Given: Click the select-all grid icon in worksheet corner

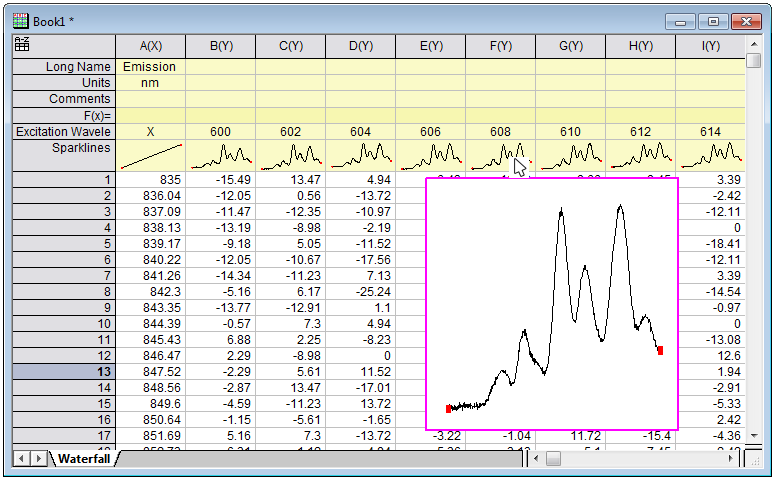Looking at the screenshot, I should 21,44.
